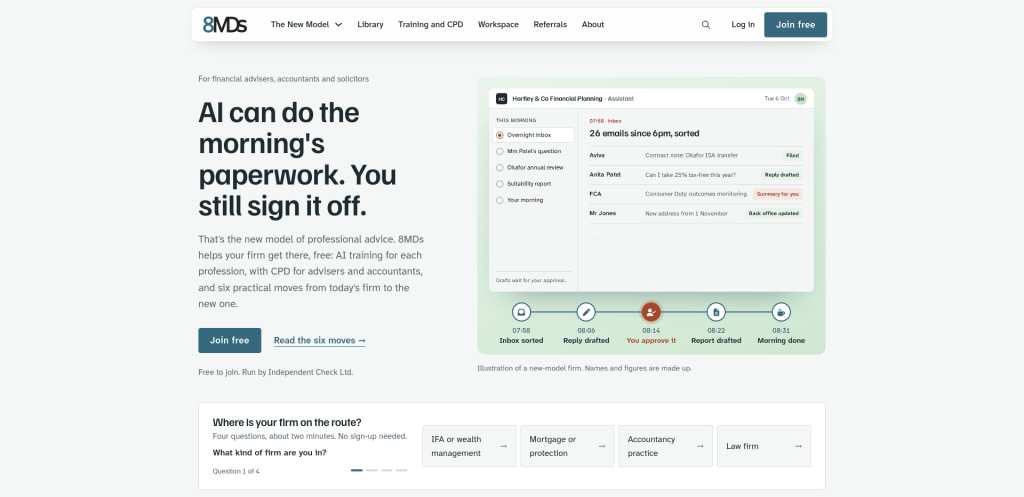Click the Inbox sorted timeline icon
This screenshot has width=1024, height=497.
pos(521,312)
